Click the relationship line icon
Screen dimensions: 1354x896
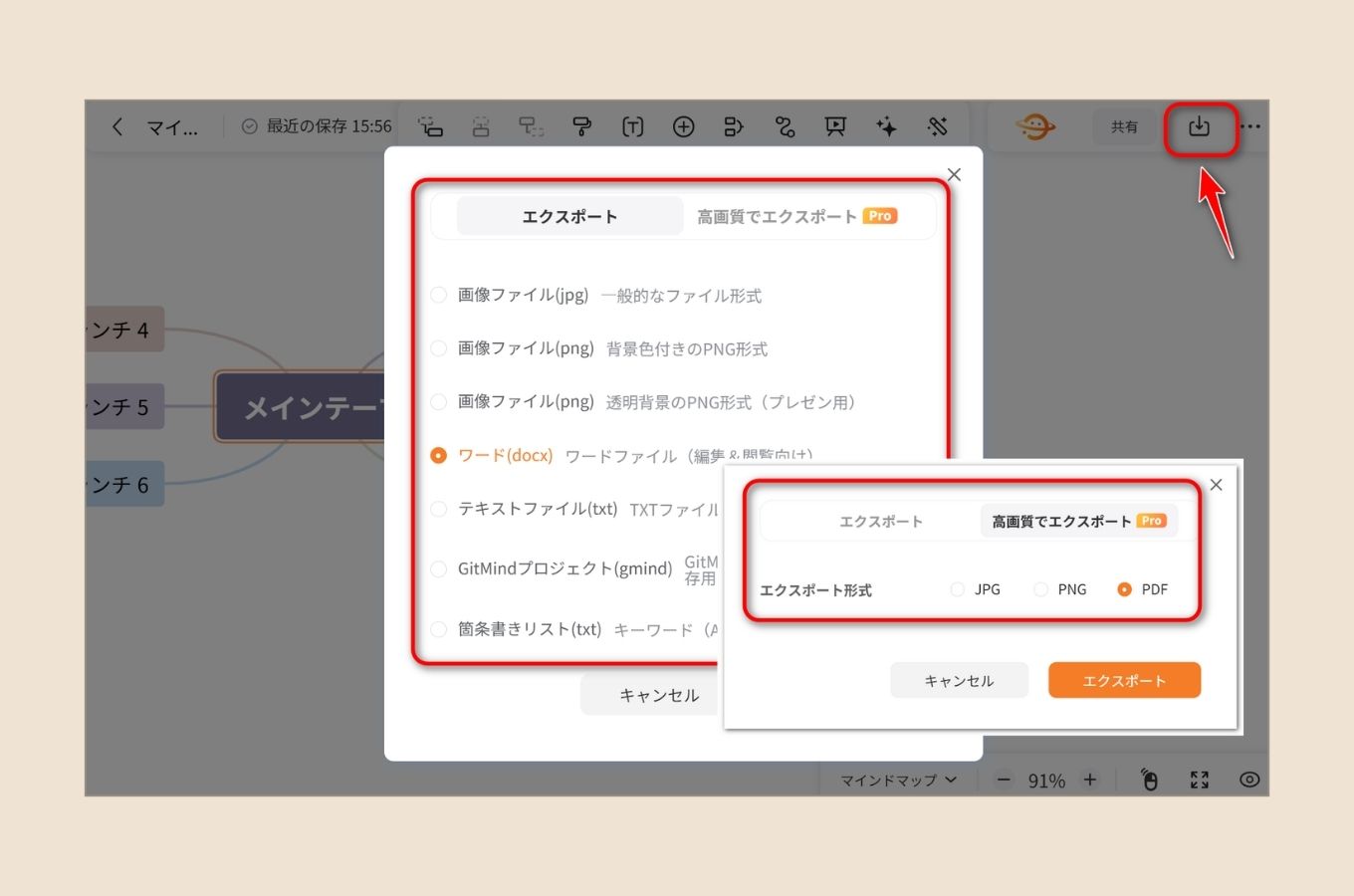pyautogui.click(x=785, y=126)
